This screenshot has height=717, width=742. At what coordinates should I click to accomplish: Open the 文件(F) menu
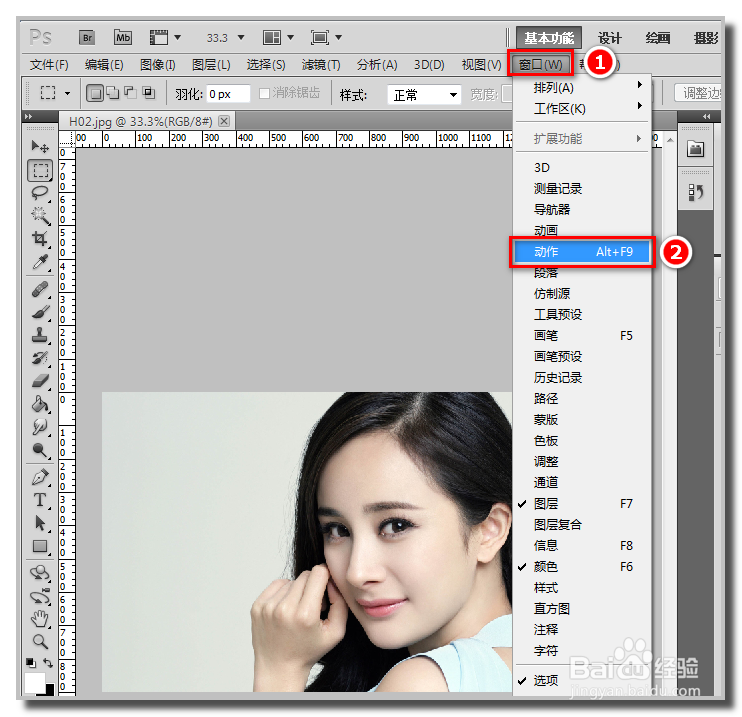(49, 65)
